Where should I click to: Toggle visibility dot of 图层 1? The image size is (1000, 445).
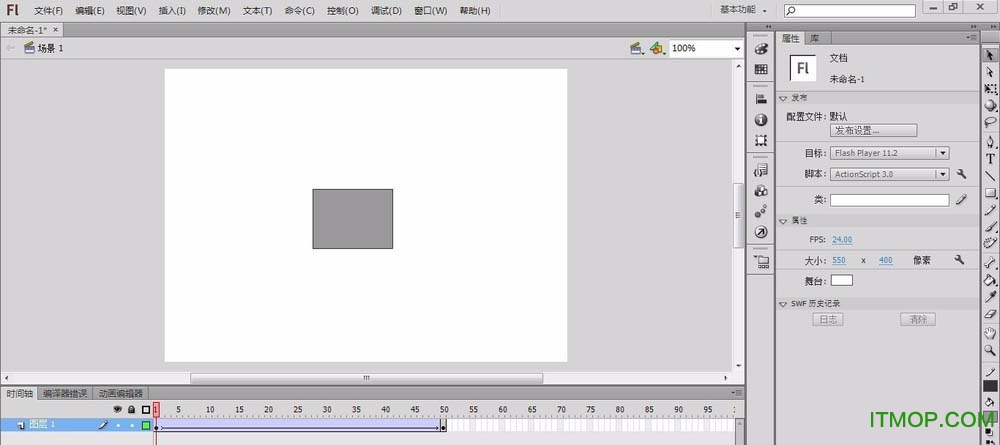(x=118, y=425)
